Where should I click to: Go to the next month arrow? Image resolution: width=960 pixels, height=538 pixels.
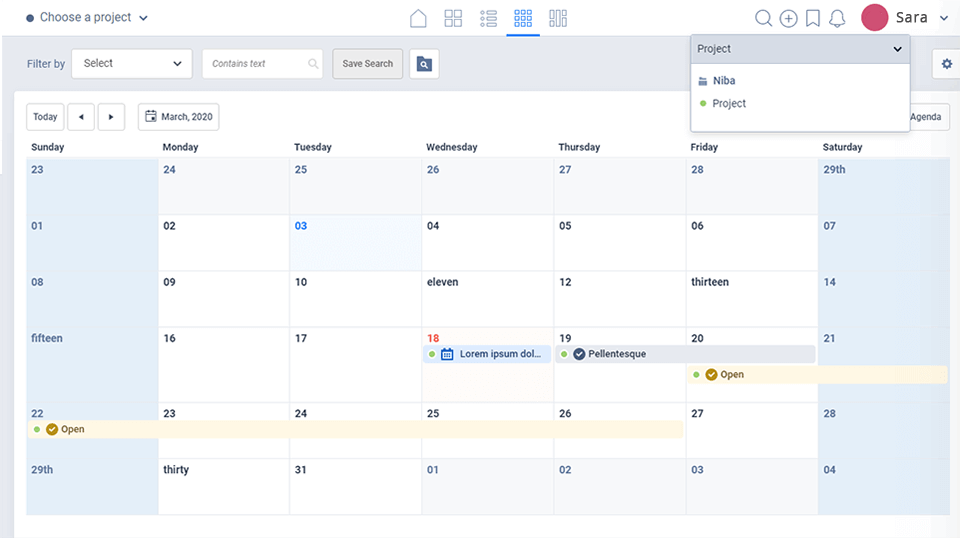pos(111,117)
